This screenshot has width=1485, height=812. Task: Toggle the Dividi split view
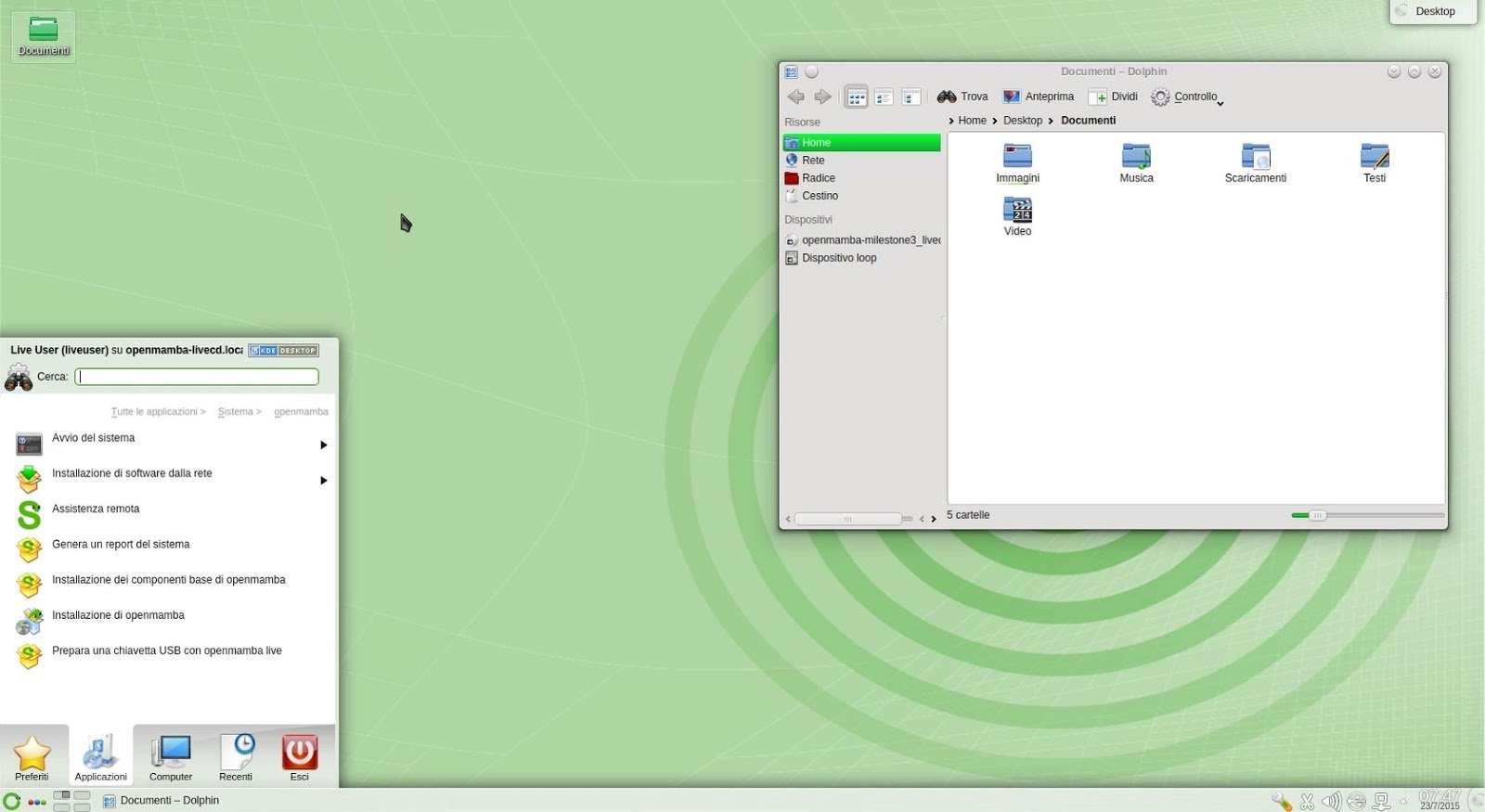pos(1113,97)
